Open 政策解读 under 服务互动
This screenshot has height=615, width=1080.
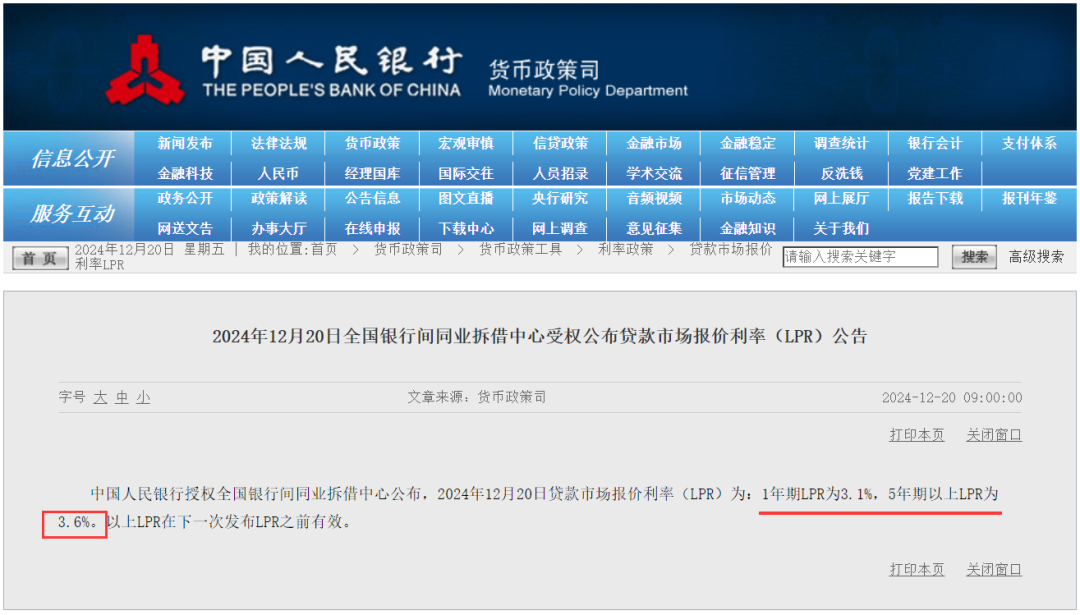(x=278, y=198)
